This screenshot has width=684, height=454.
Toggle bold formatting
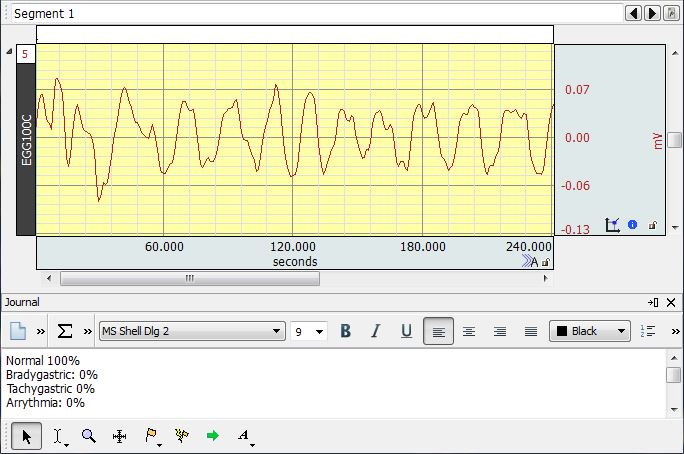point(345,331)
